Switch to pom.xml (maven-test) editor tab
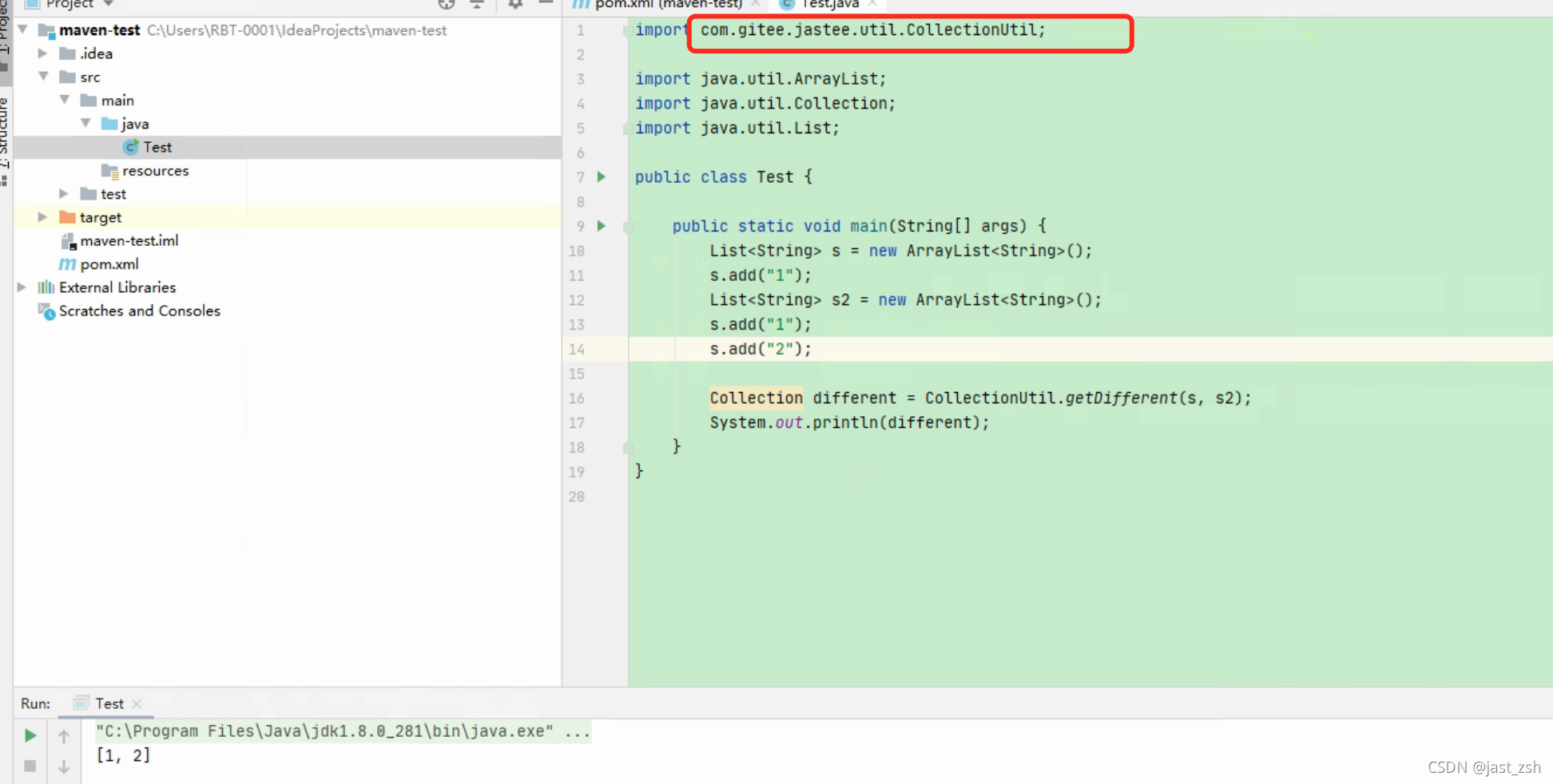1553x784 pixels. [x=668, y=4]
